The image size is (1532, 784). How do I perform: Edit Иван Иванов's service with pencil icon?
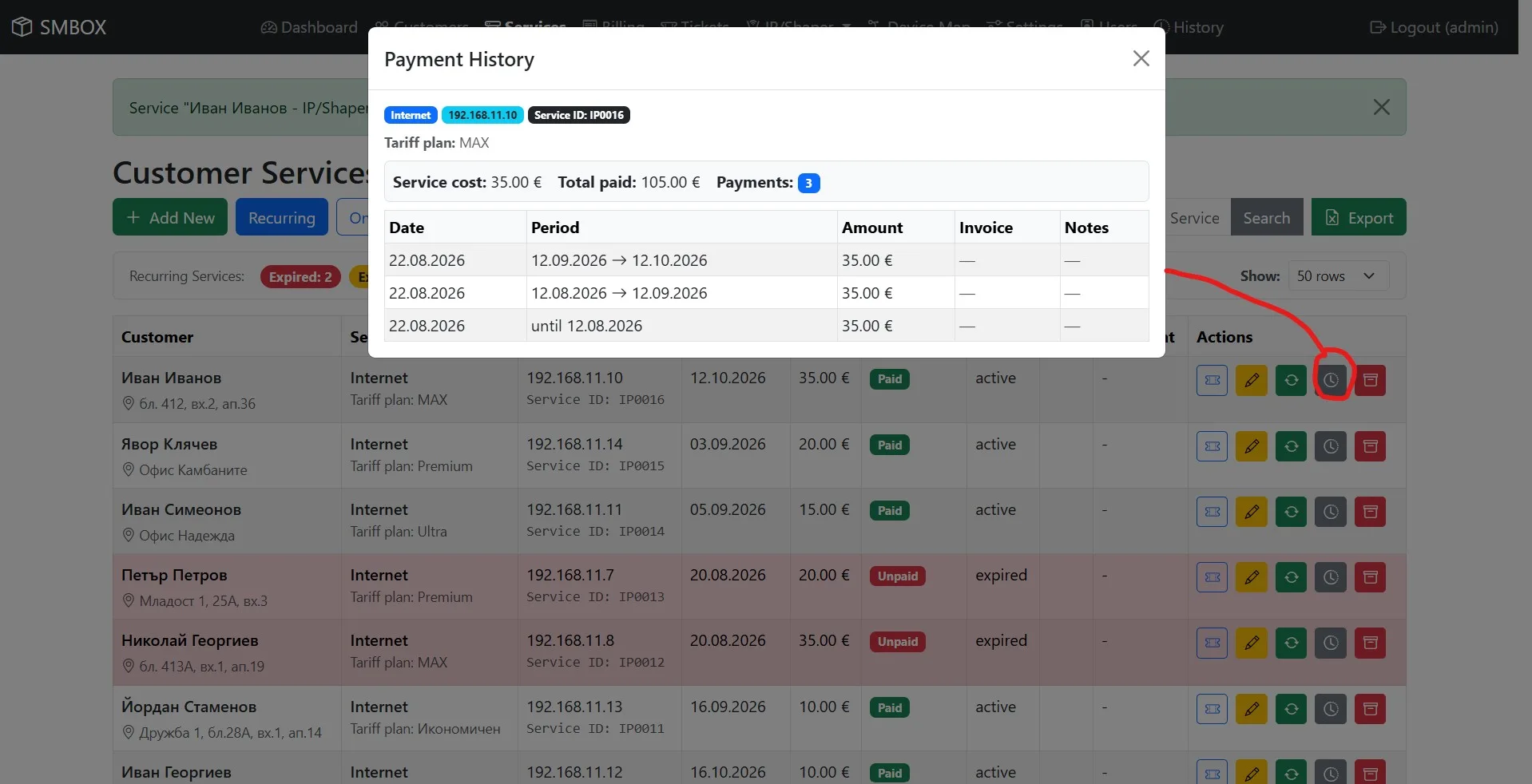(1252, 380)
